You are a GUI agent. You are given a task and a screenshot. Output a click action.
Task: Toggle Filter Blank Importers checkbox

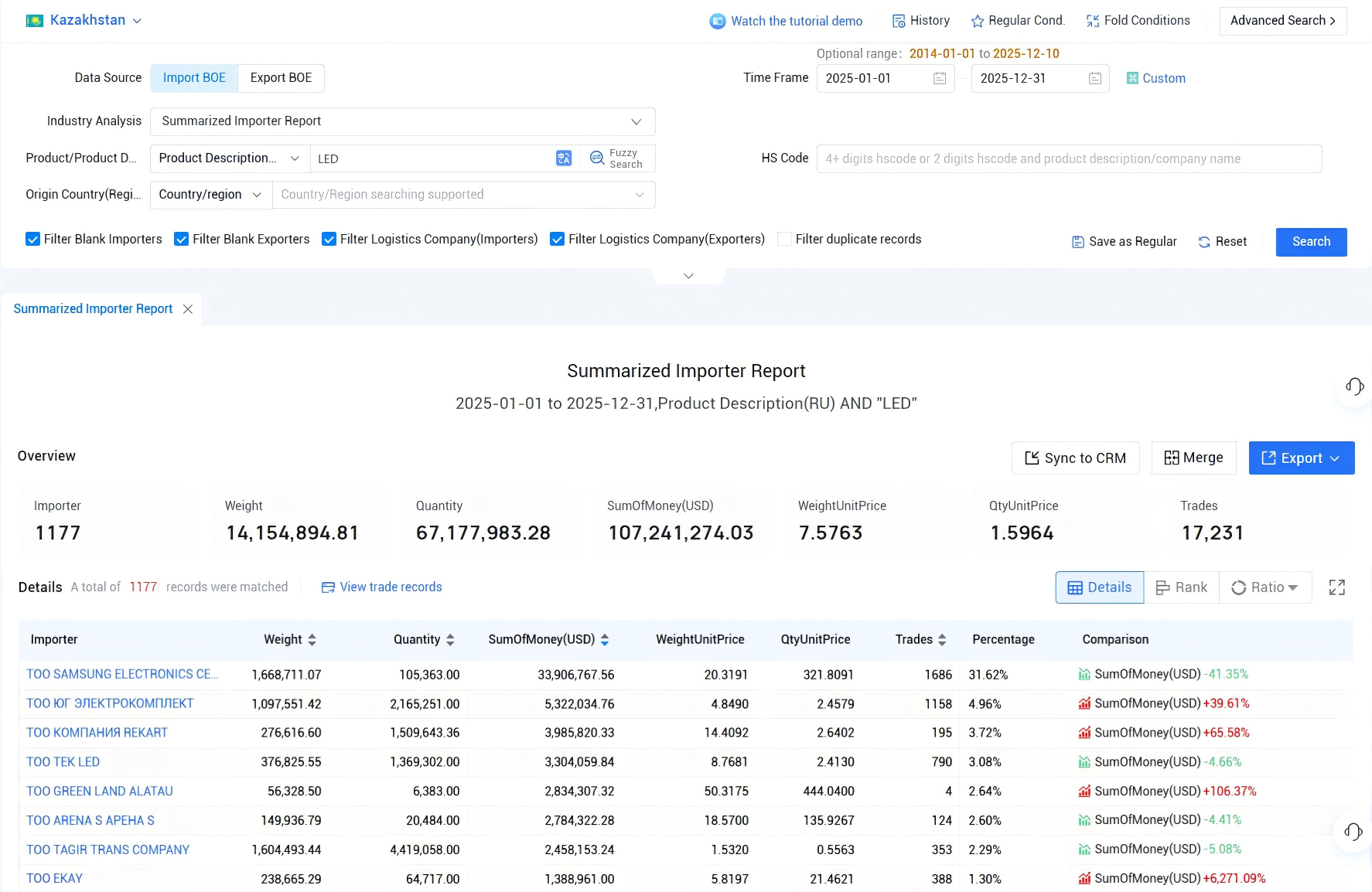(x=32, y=240)
